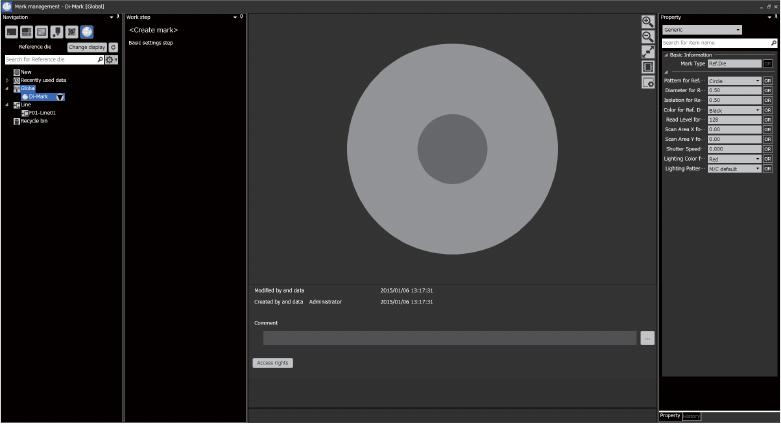Expand the Recently used data node

point(7,80)
